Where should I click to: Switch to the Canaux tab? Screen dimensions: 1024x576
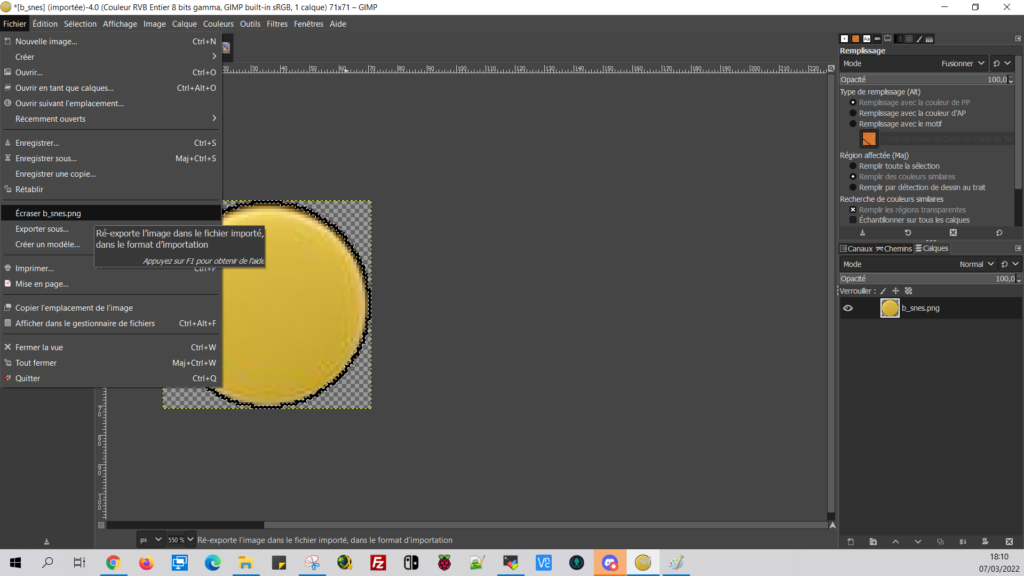856,248
